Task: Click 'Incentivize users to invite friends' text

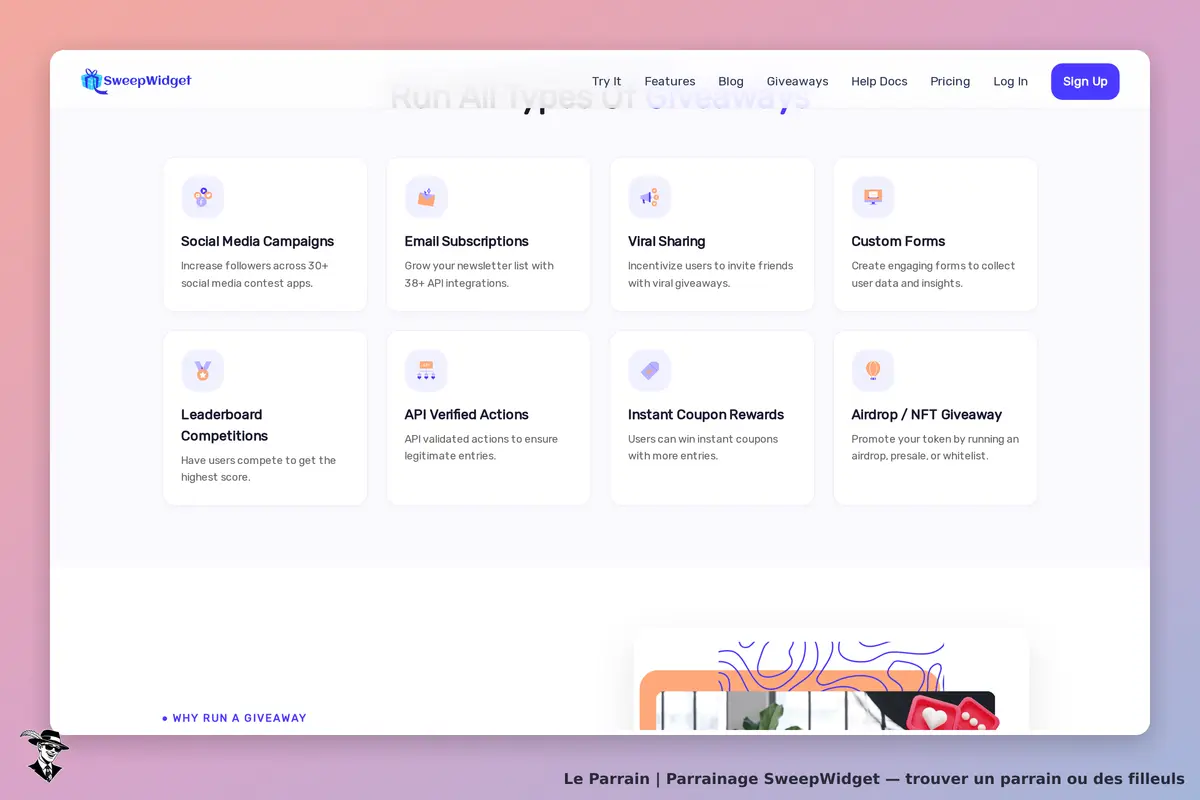Action: coord(711,266)
